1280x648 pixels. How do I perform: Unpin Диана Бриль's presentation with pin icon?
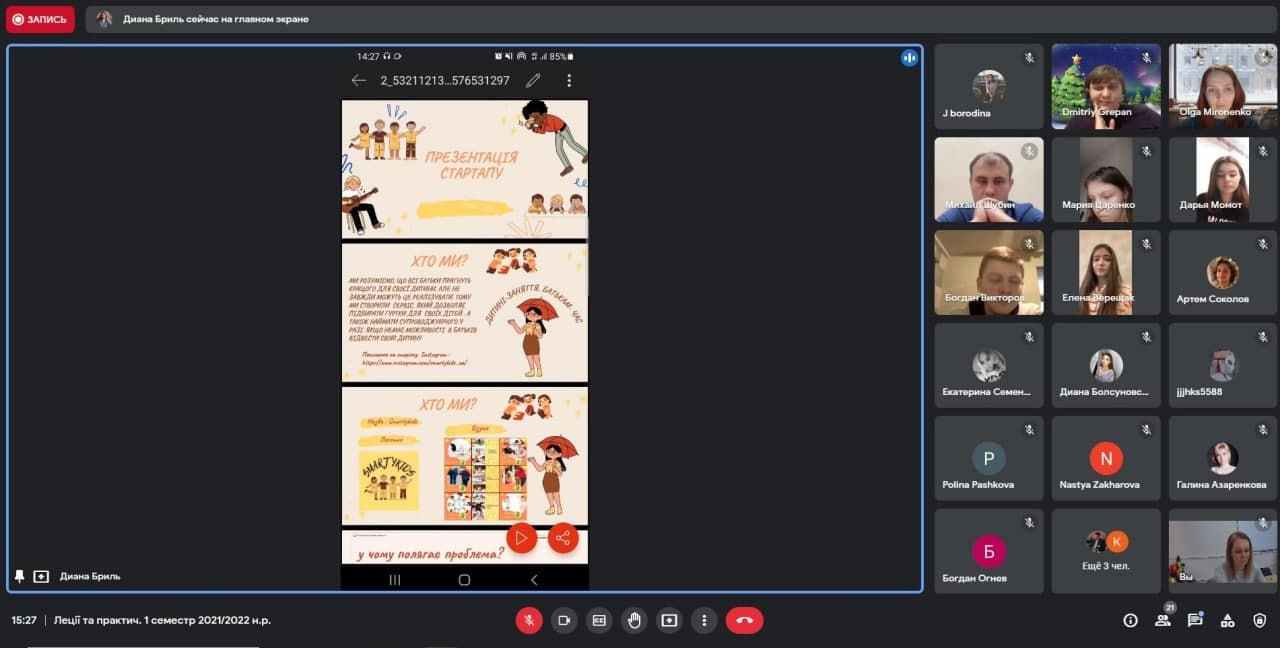(19, 576)
